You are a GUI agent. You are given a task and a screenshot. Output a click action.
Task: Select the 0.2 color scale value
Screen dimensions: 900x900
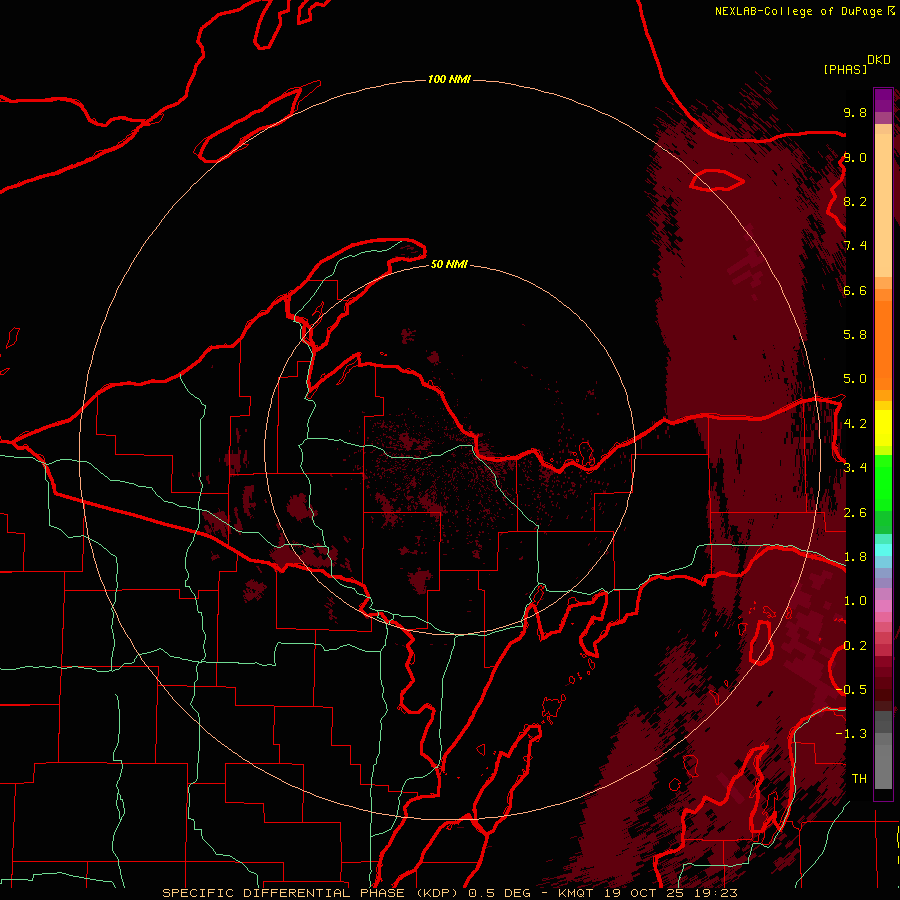coord(855,646)
